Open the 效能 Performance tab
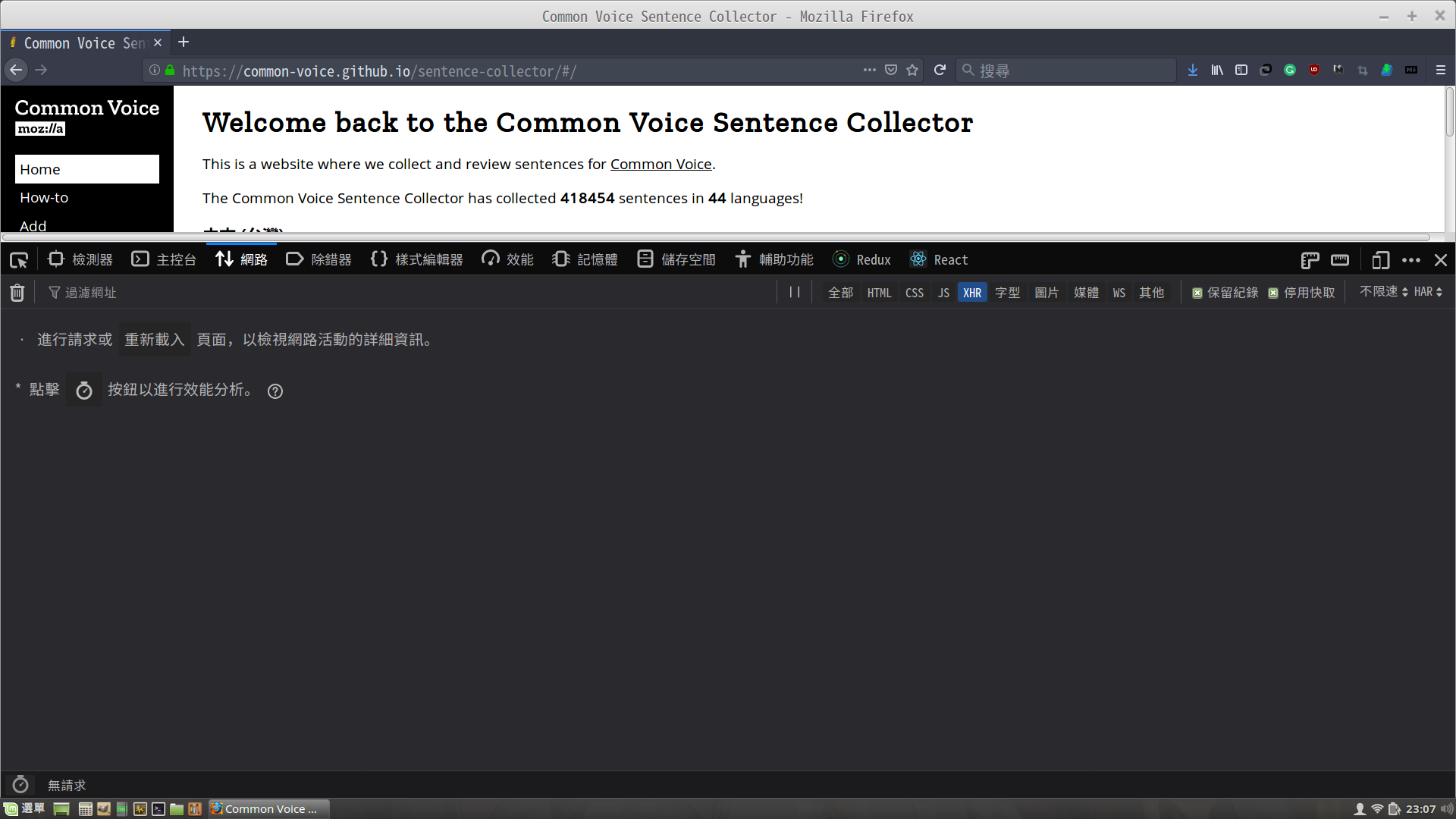 pyautogui.click(x=507, y=260)
